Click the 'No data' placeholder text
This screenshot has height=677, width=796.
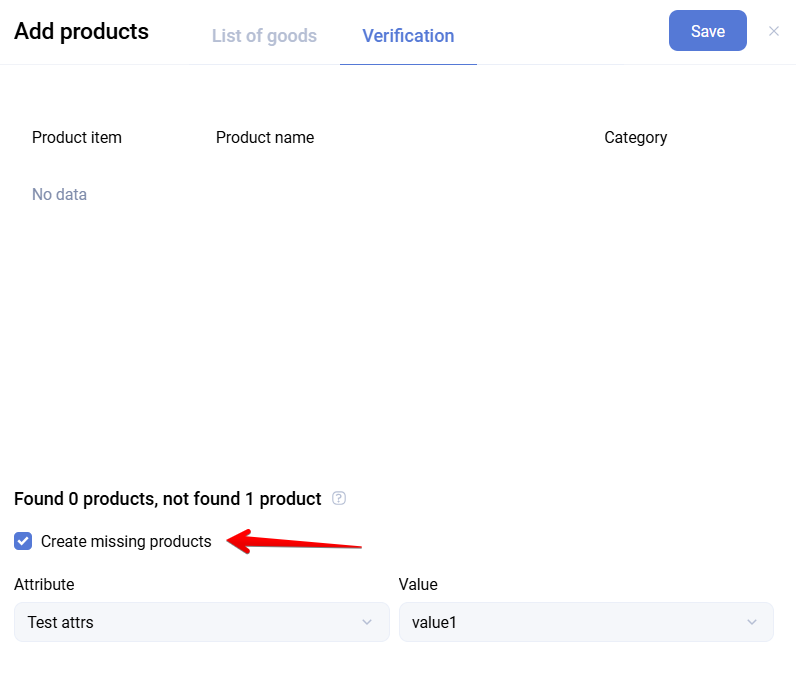pyautogui.click(x=59, y=194)
